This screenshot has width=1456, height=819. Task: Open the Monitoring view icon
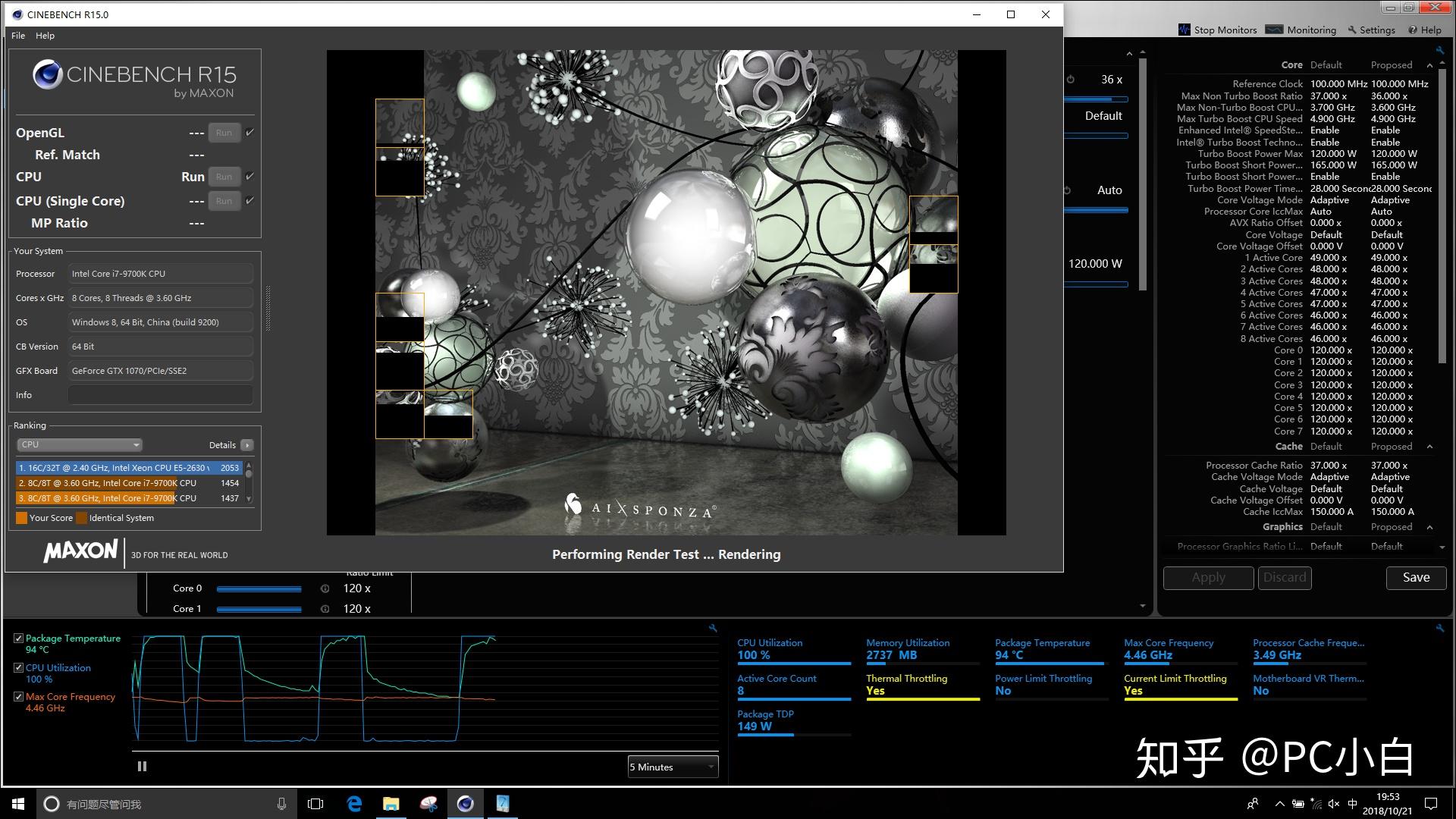point(1275,30)
